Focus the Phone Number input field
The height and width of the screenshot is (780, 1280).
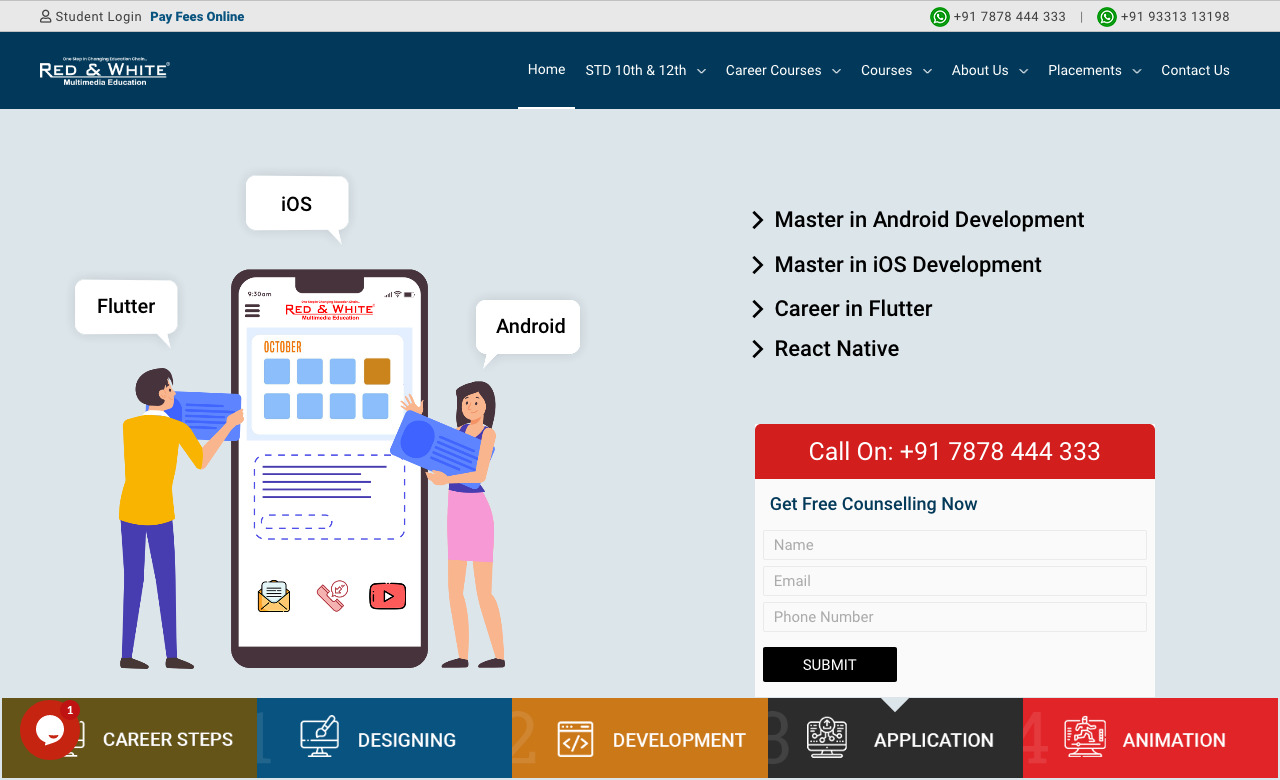(955, 617)
